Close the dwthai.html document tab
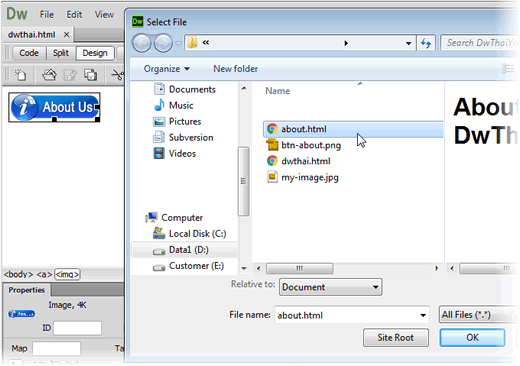This screenshot has height=366, width=520. 66,35
